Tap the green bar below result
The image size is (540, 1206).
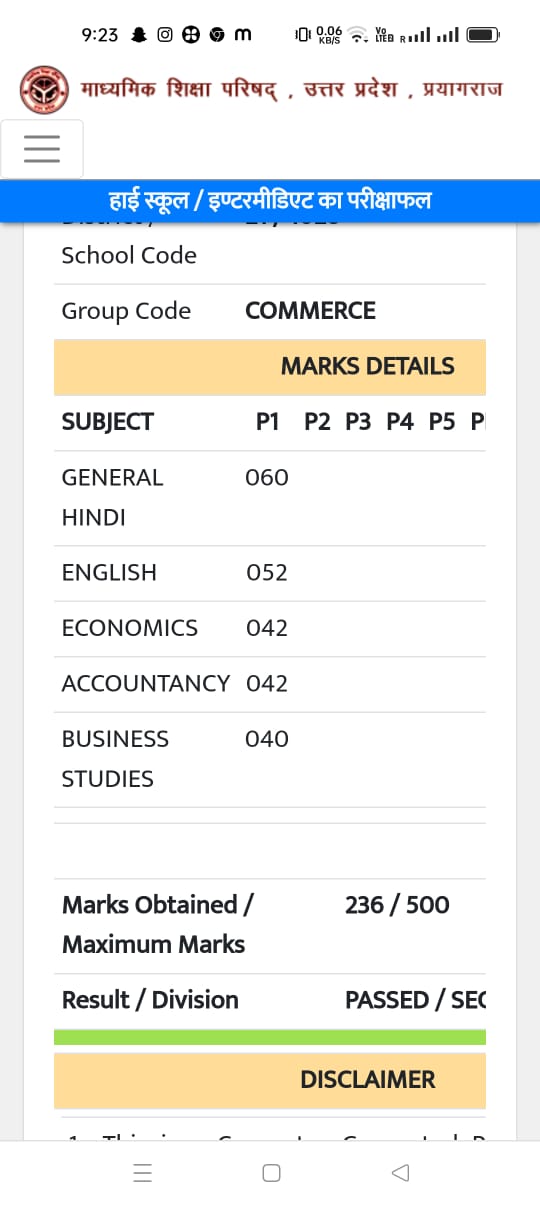tap(270, 1038)
